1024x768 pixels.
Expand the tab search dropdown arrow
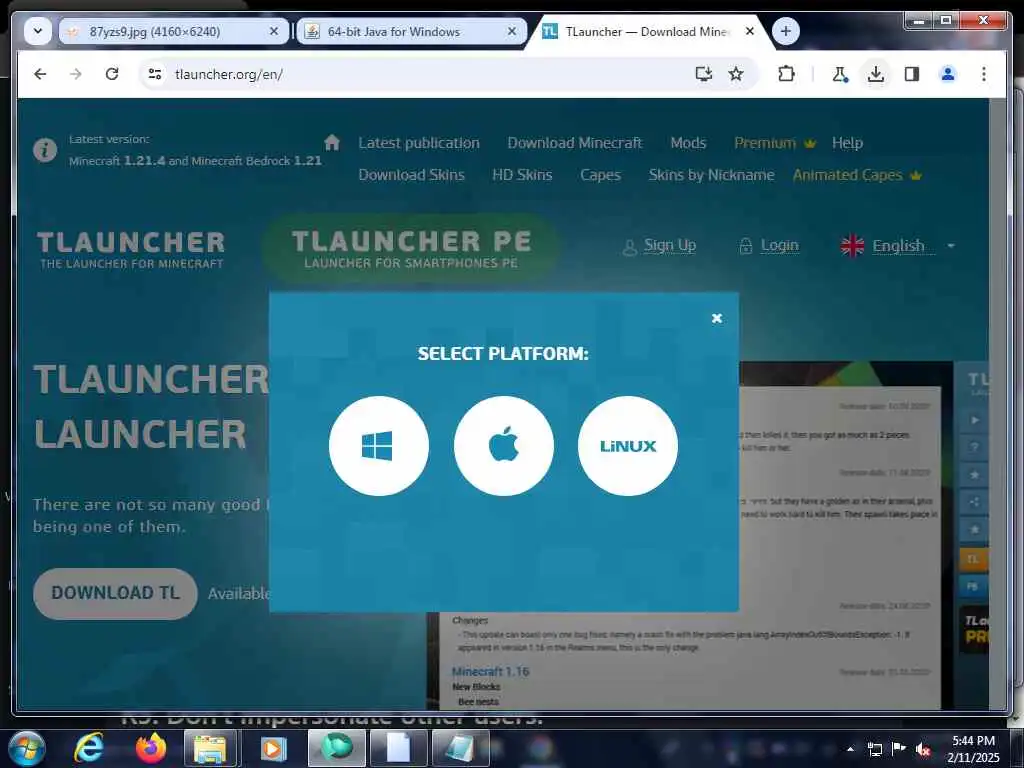38,31
